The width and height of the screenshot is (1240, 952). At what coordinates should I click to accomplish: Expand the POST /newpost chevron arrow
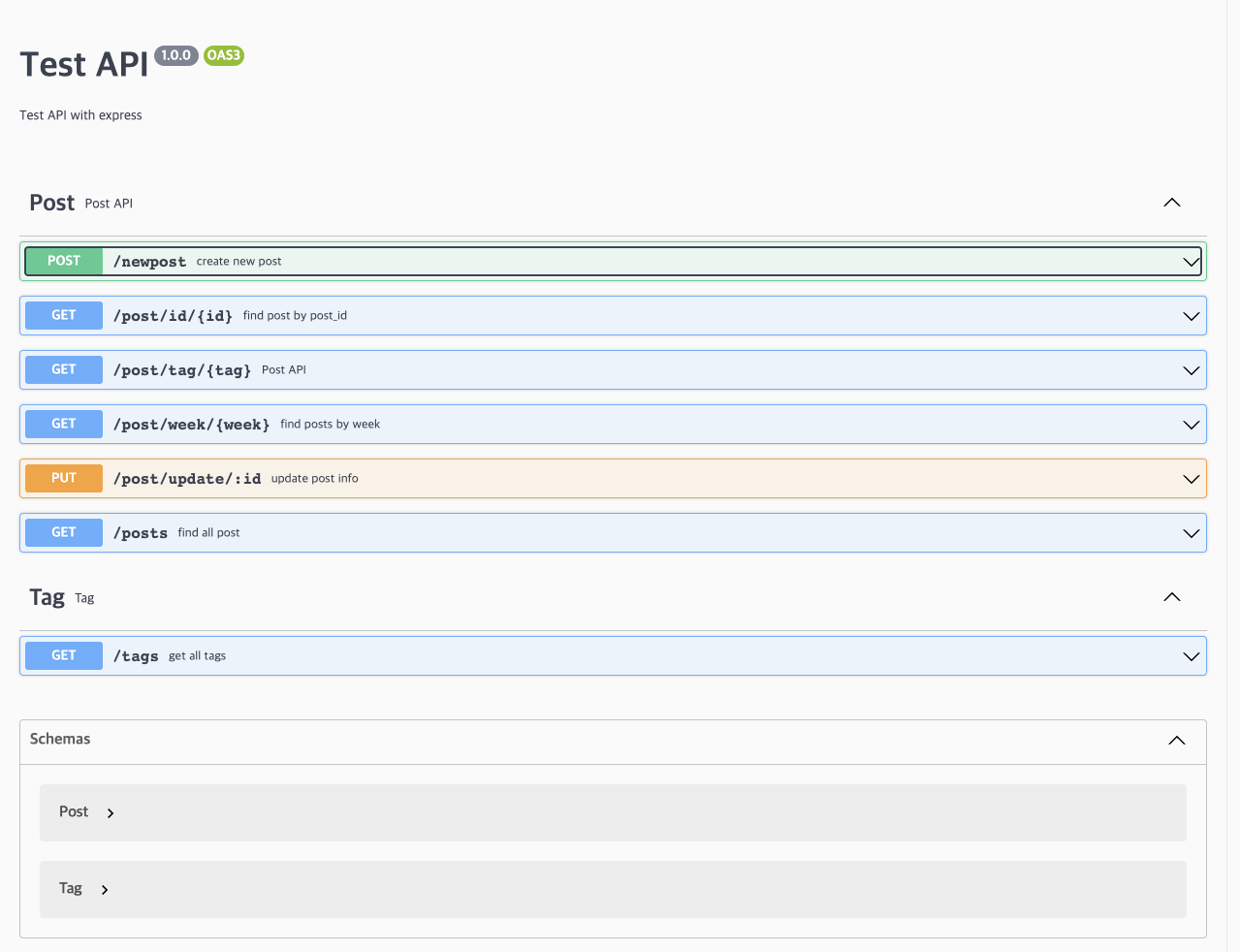[x=1191, y=262]
